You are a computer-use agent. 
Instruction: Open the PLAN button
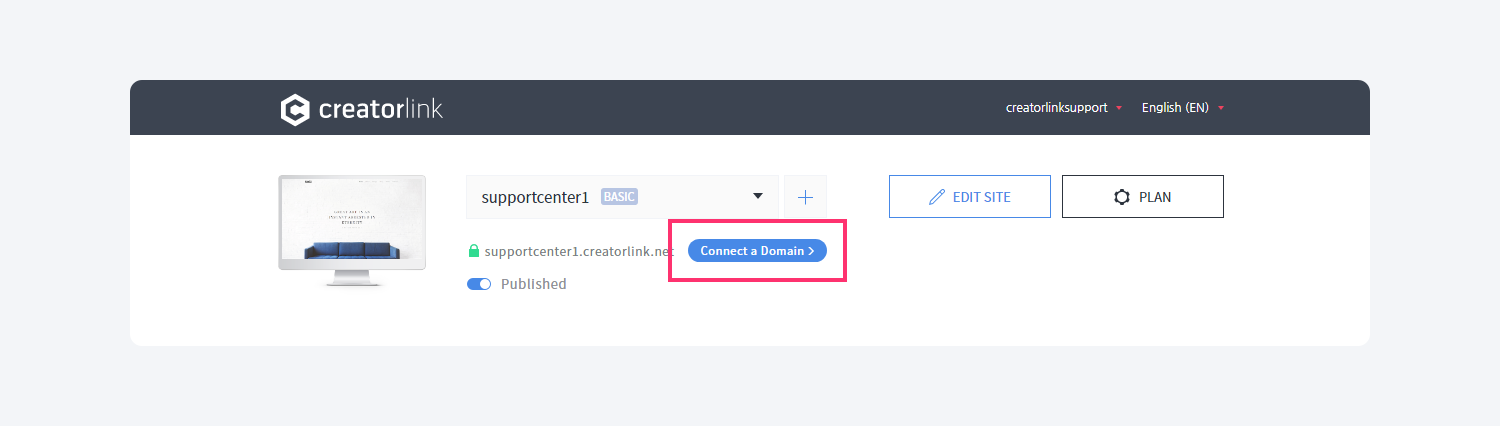click(1143, 197)
